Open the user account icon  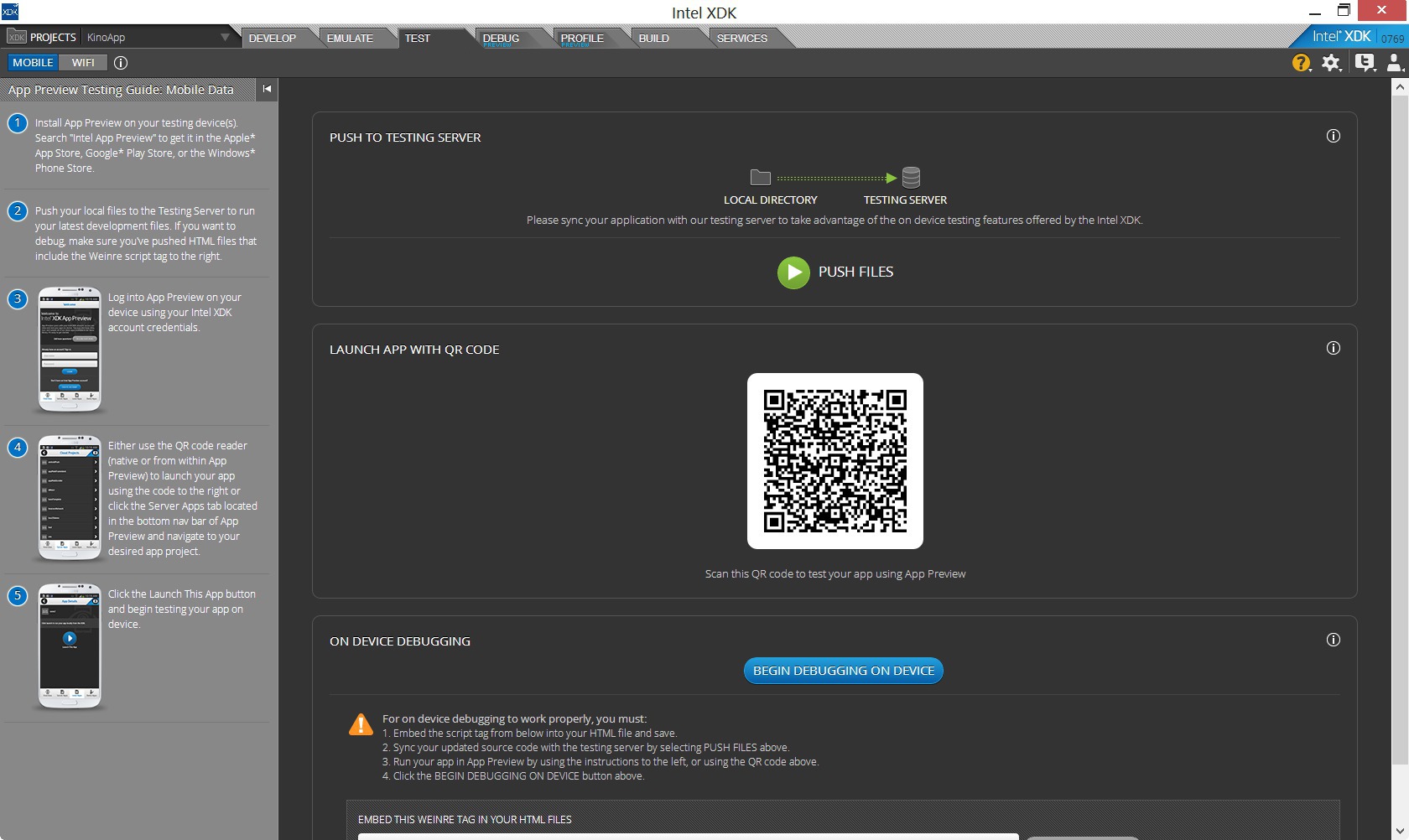[x=1394, y=63]
